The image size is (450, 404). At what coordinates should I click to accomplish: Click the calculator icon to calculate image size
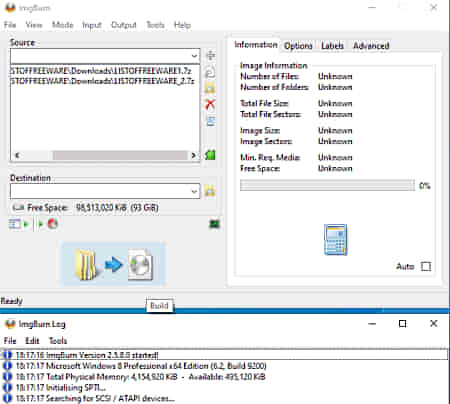(x=335, y=240)
